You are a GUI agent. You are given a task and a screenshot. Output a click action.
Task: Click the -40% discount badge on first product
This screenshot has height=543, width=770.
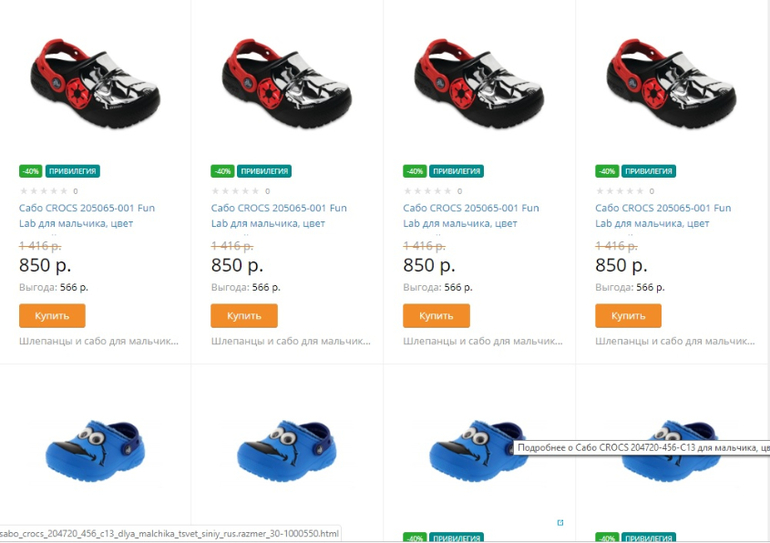click(30, 171)
